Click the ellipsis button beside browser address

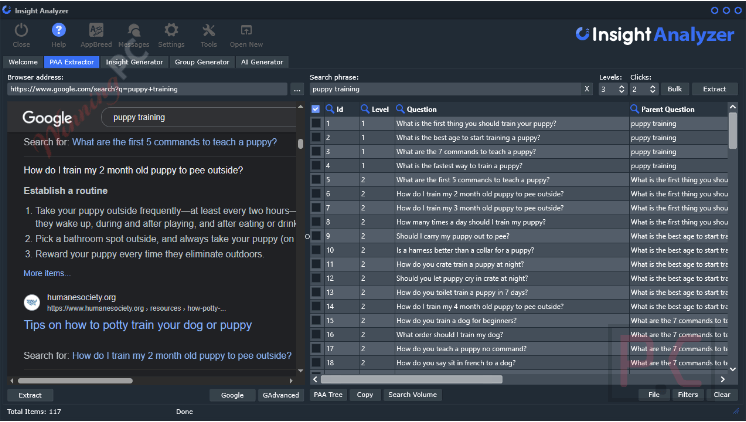[297, 89]
